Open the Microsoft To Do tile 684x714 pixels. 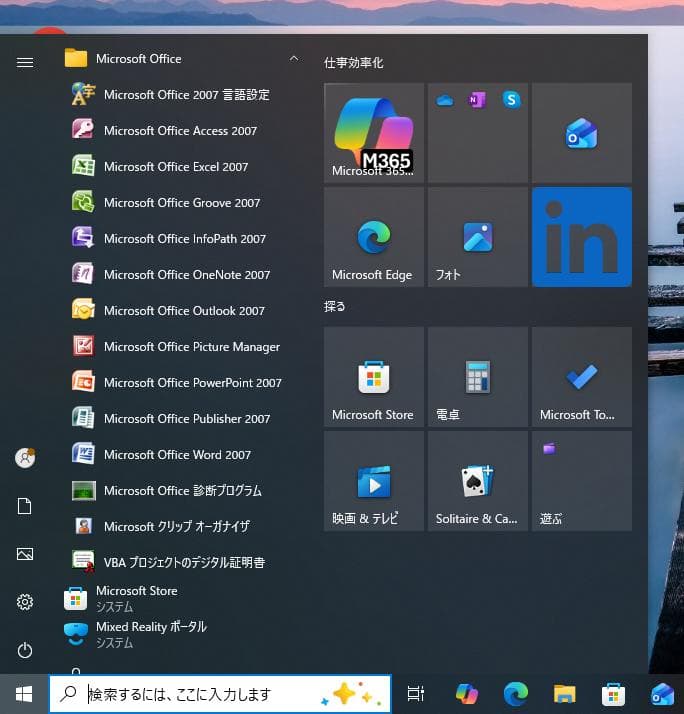click(x=582, y=377)
